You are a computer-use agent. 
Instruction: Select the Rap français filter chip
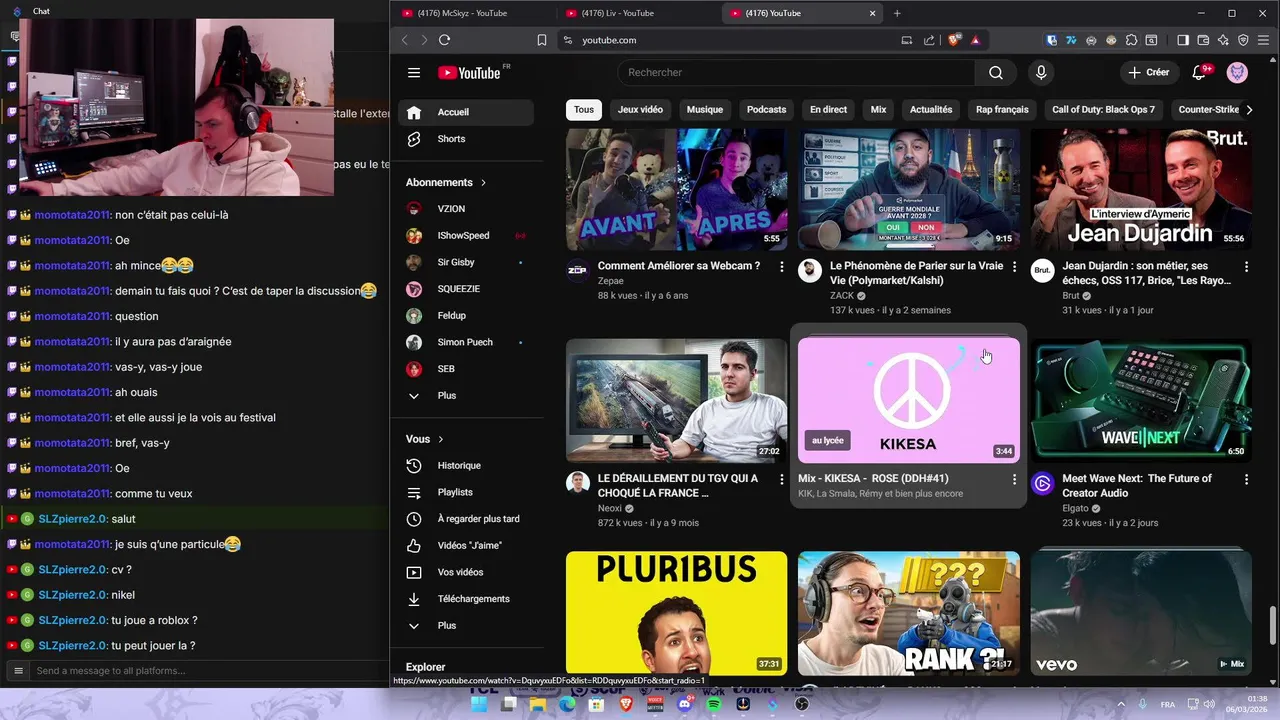coord(1002,110)
